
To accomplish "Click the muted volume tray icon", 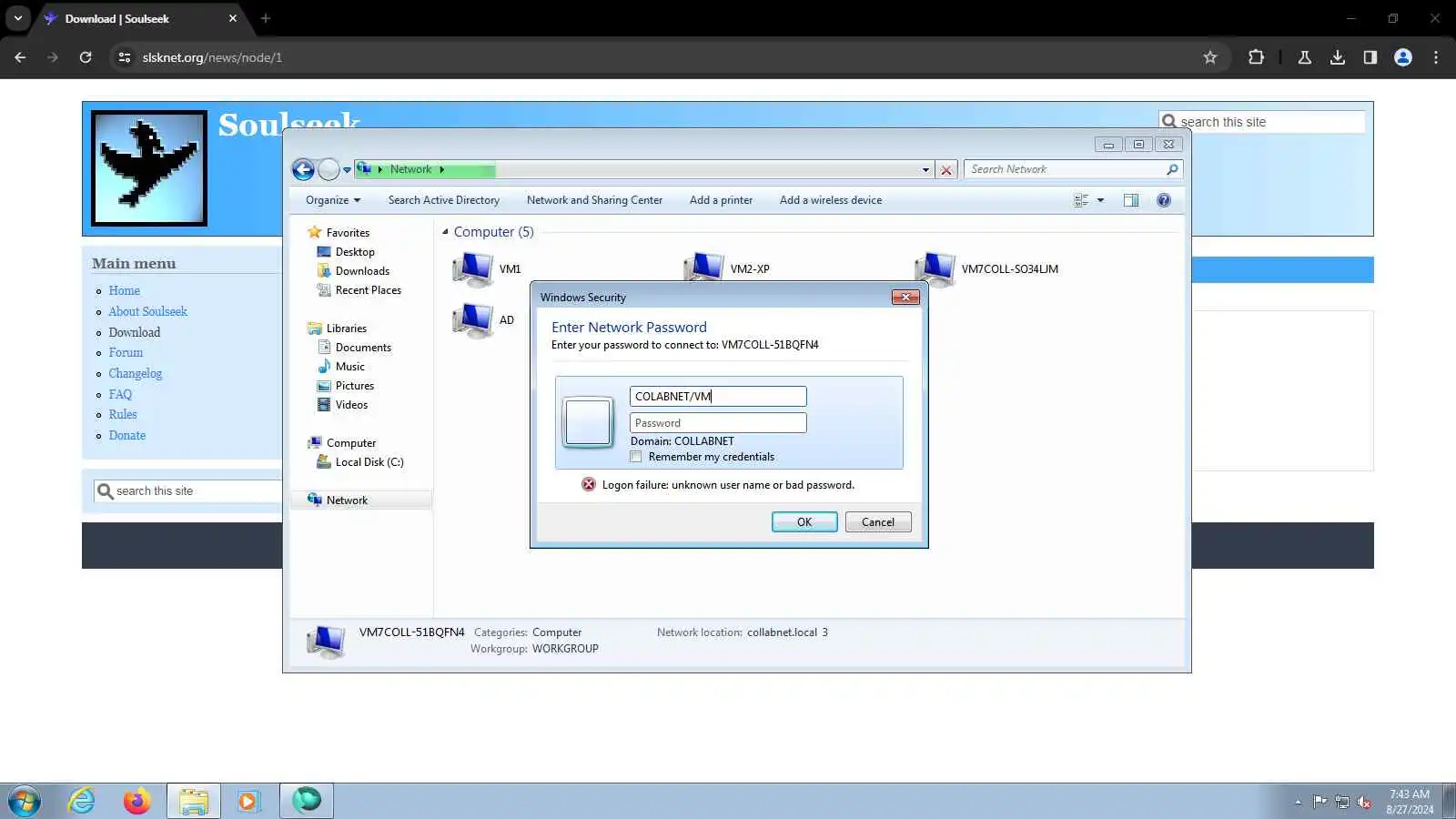I will point(1364,802).
